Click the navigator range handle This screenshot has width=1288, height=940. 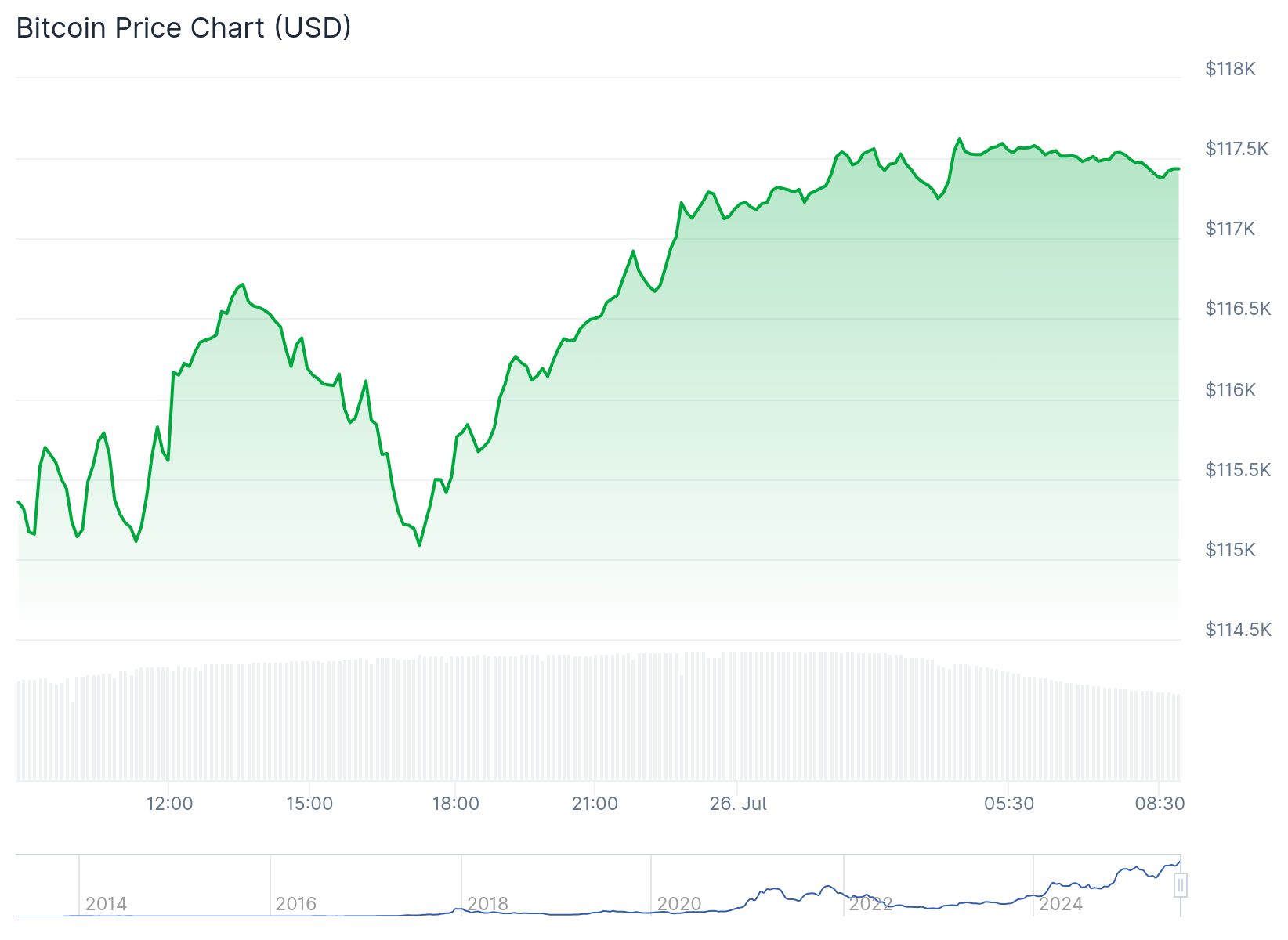[x=1181, y=886]
